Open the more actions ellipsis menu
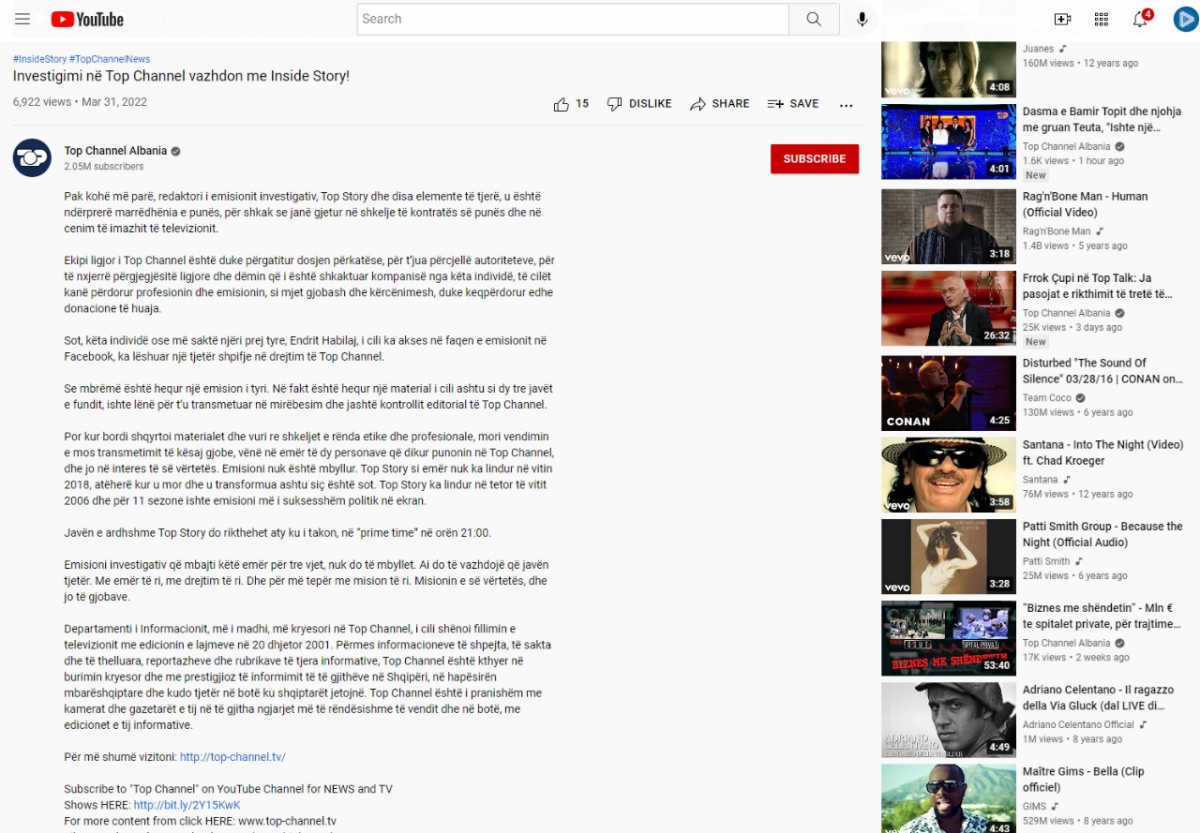Screen dimensions: 1200x833 pos(846,105)
